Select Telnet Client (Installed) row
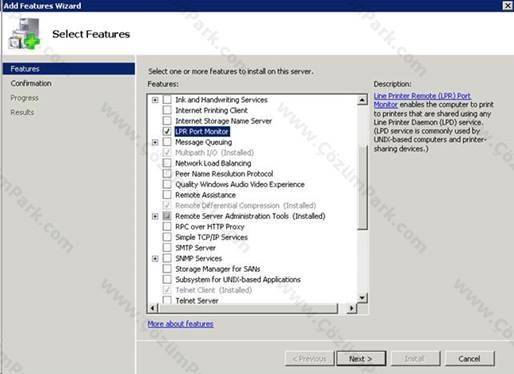514x374 pixels. [214, 290]
